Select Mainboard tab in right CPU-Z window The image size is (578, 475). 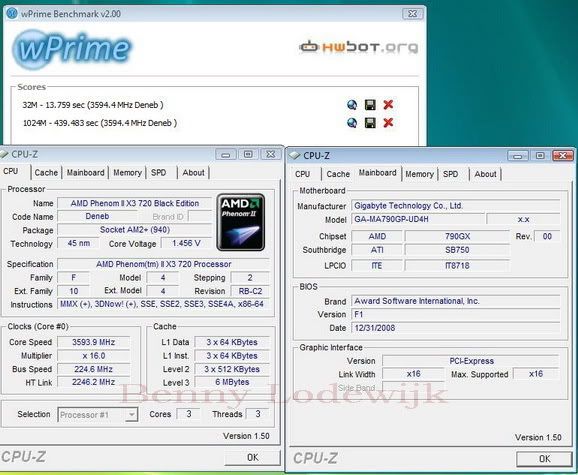click(377, 173)
